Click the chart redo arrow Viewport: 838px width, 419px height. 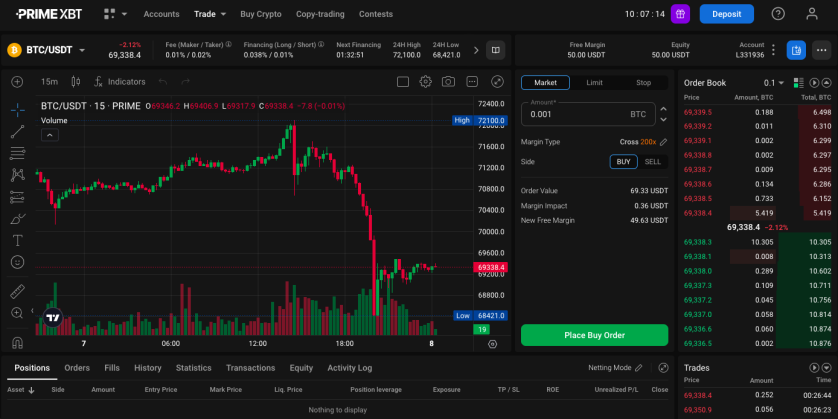point(185,82)
